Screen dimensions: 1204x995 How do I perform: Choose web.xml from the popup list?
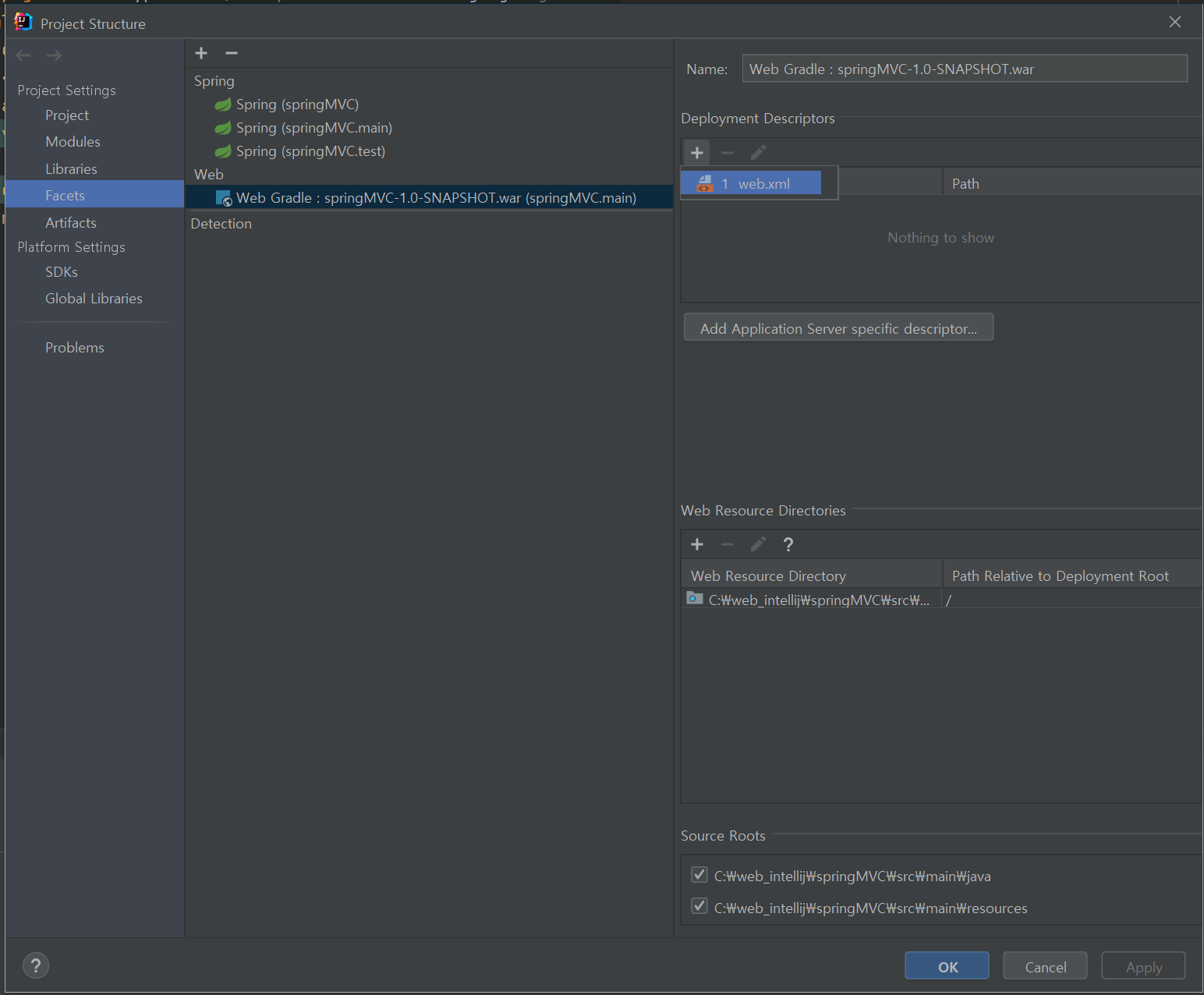(x=751, y=183)
